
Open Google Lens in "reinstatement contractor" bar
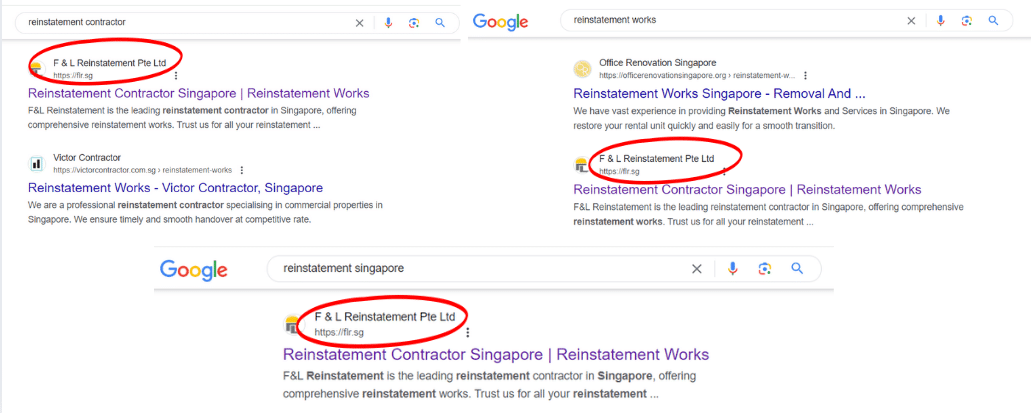click(x=413, y=23)
